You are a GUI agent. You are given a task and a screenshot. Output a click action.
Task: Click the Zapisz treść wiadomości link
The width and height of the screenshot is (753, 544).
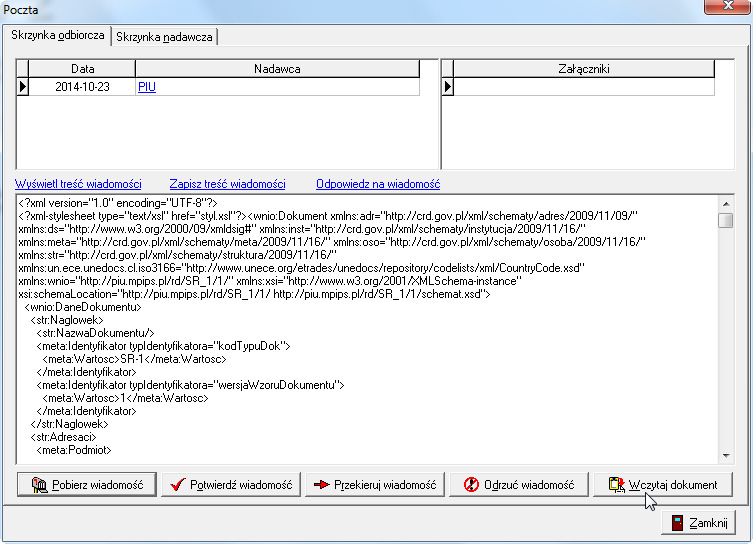pos(228,184)
